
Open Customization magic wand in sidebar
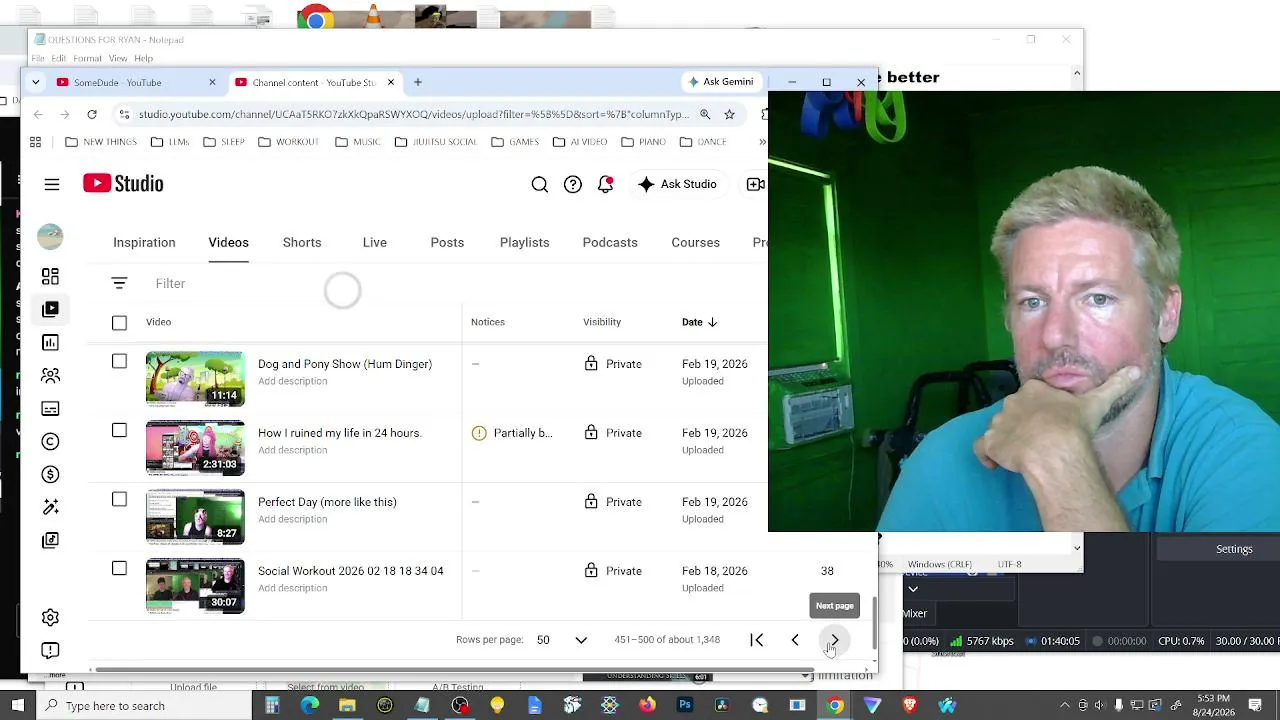50,507
